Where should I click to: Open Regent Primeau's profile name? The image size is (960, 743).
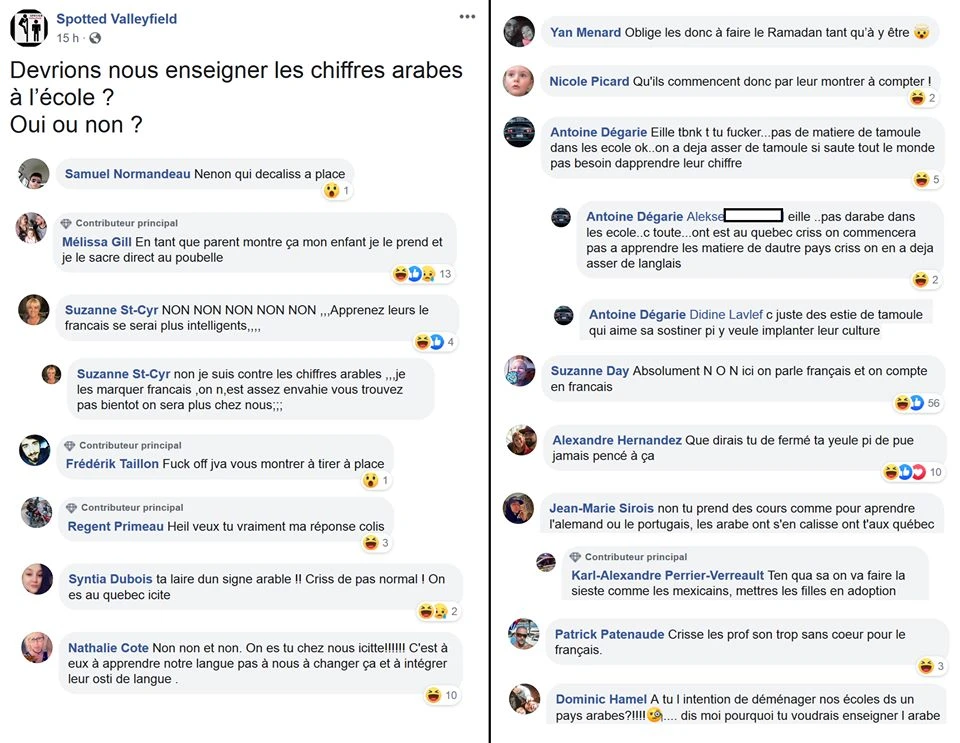click(115, 527)
